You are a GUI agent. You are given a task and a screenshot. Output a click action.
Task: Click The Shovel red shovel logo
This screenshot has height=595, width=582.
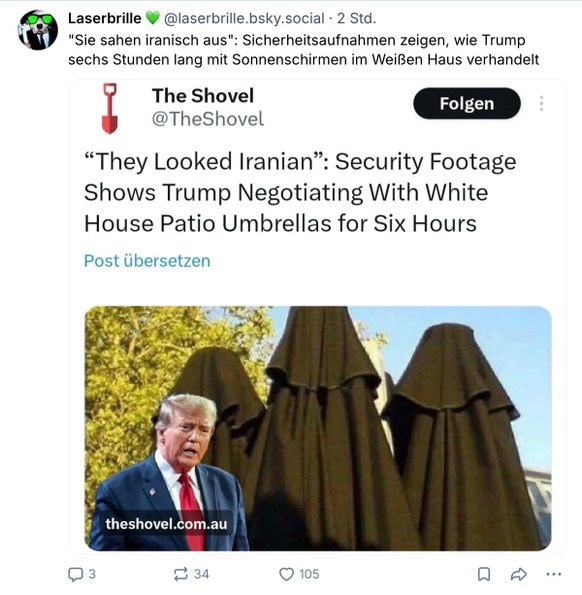[x=110, y=109]
